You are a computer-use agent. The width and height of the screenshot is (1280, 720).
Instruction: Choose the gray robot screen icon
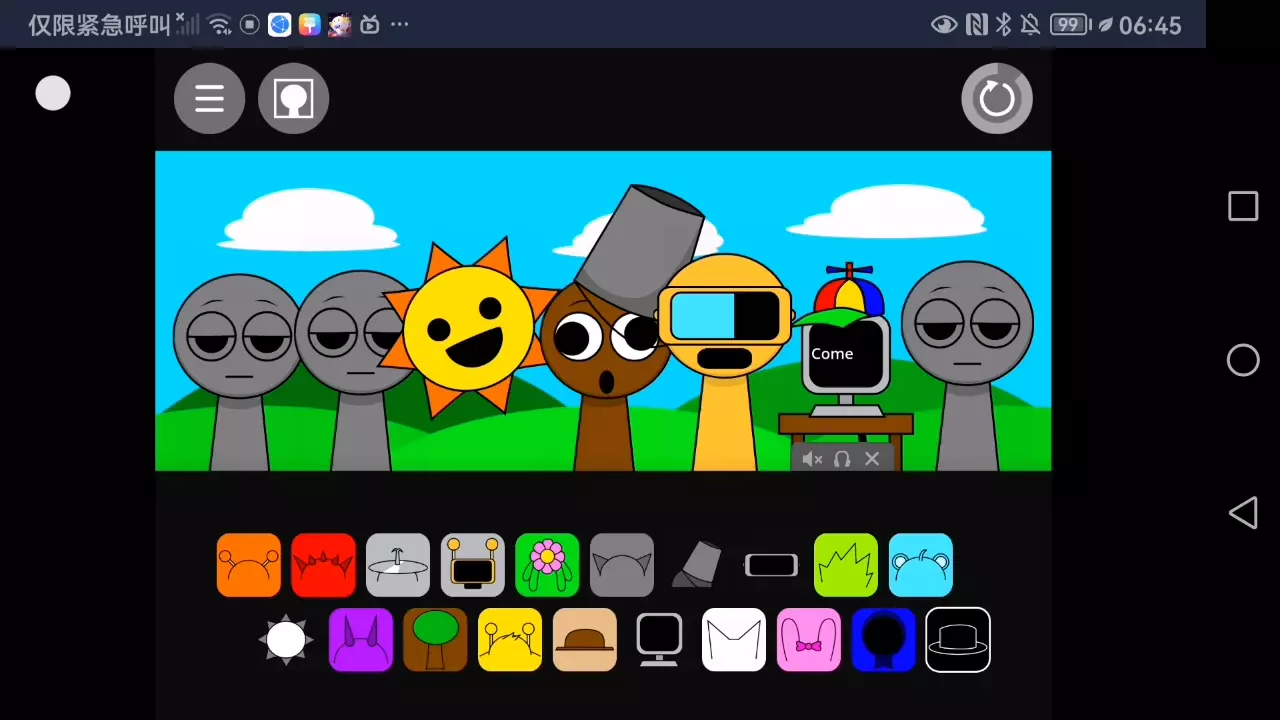[473, 565]
